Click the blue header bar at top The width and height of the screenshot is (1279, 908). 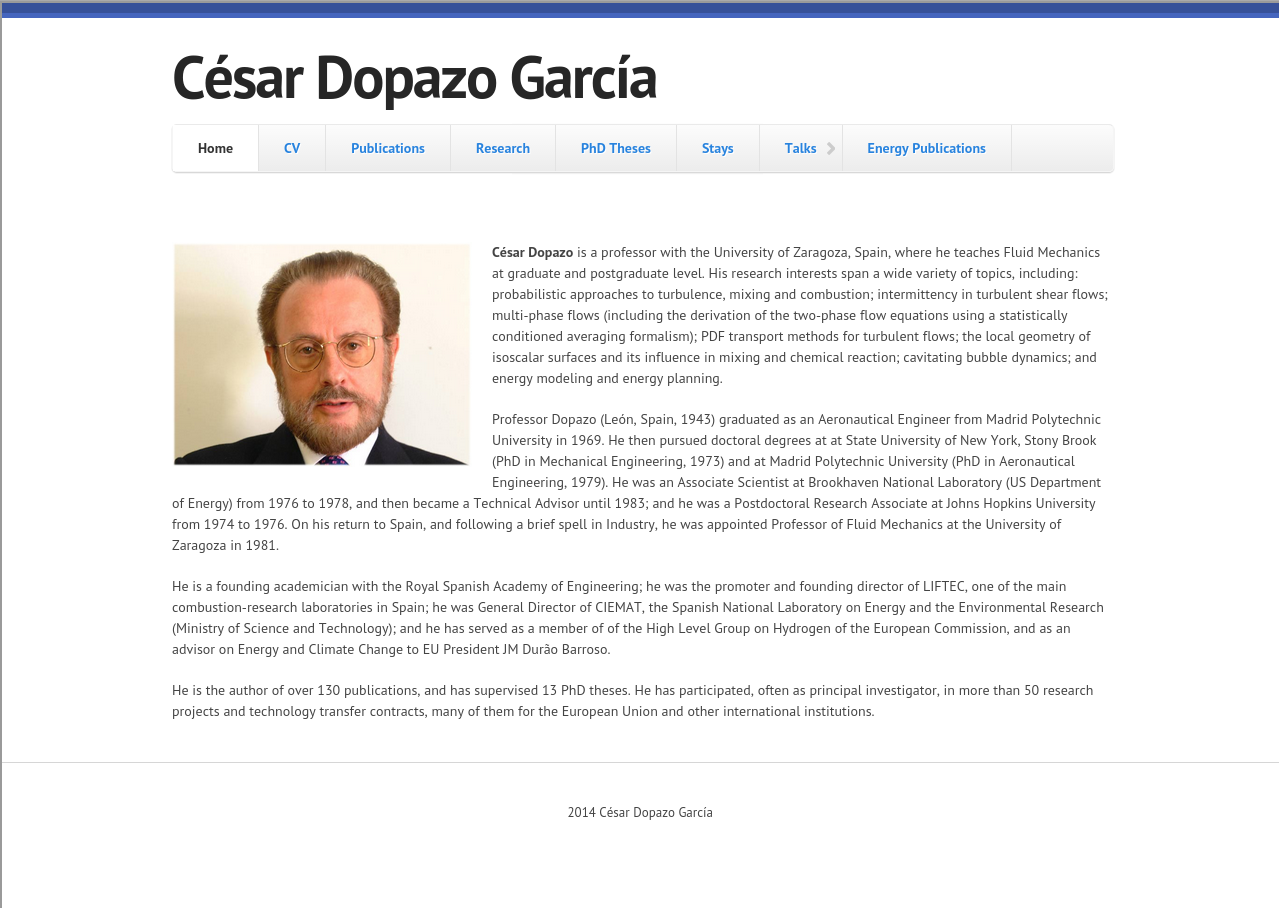(640, 10)
